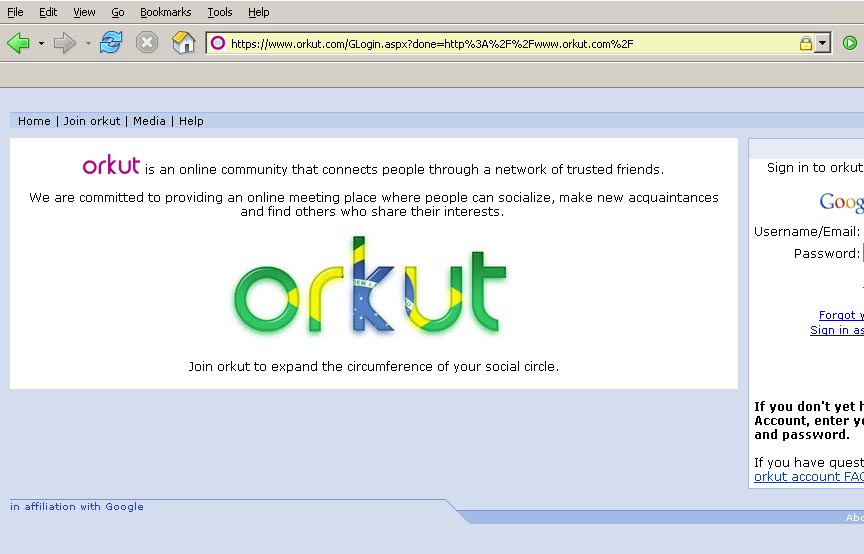
Task: Click the 'Username/Email:' label
Action: 806,232
